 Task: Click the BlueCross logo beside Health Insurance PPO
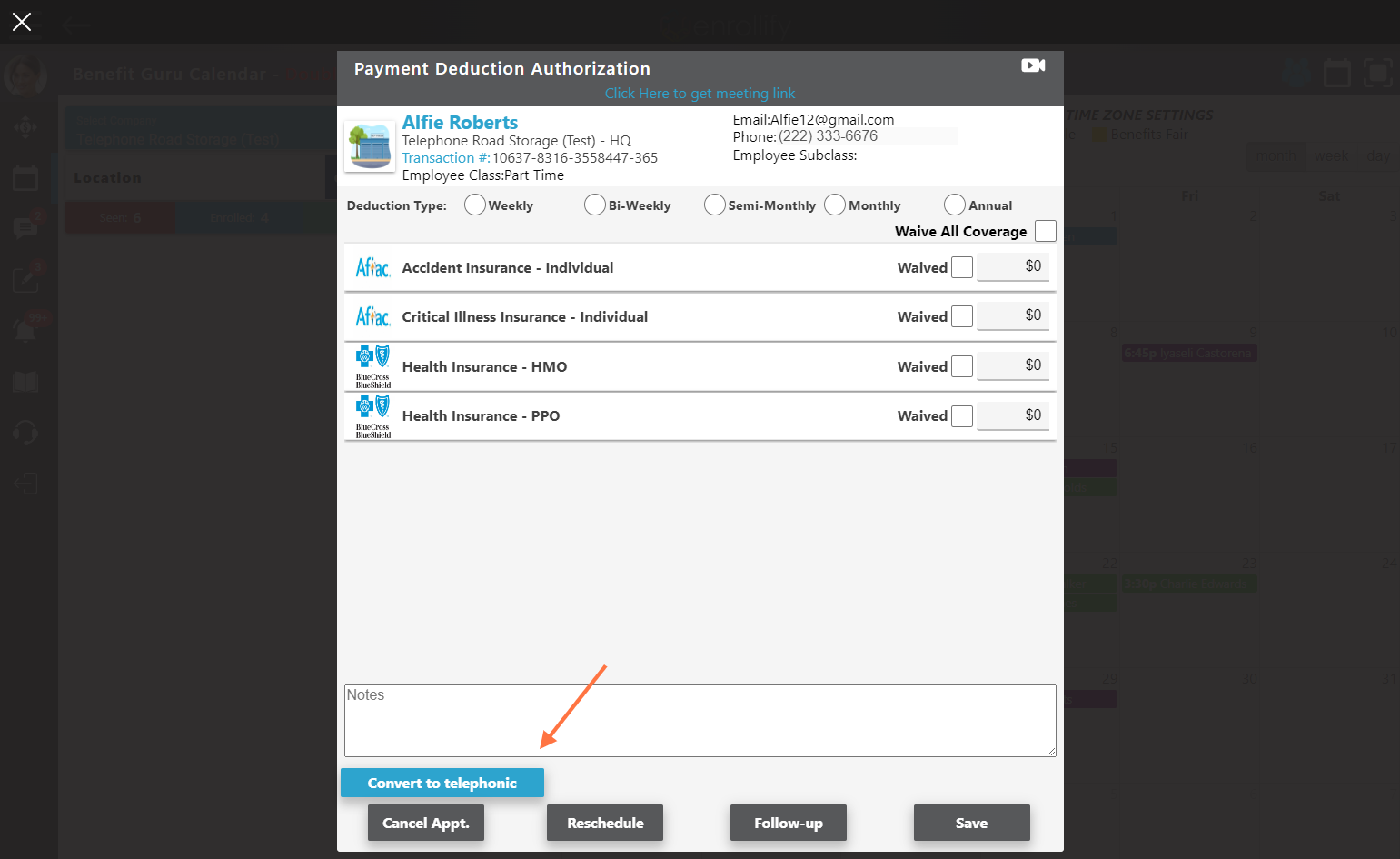372,416
